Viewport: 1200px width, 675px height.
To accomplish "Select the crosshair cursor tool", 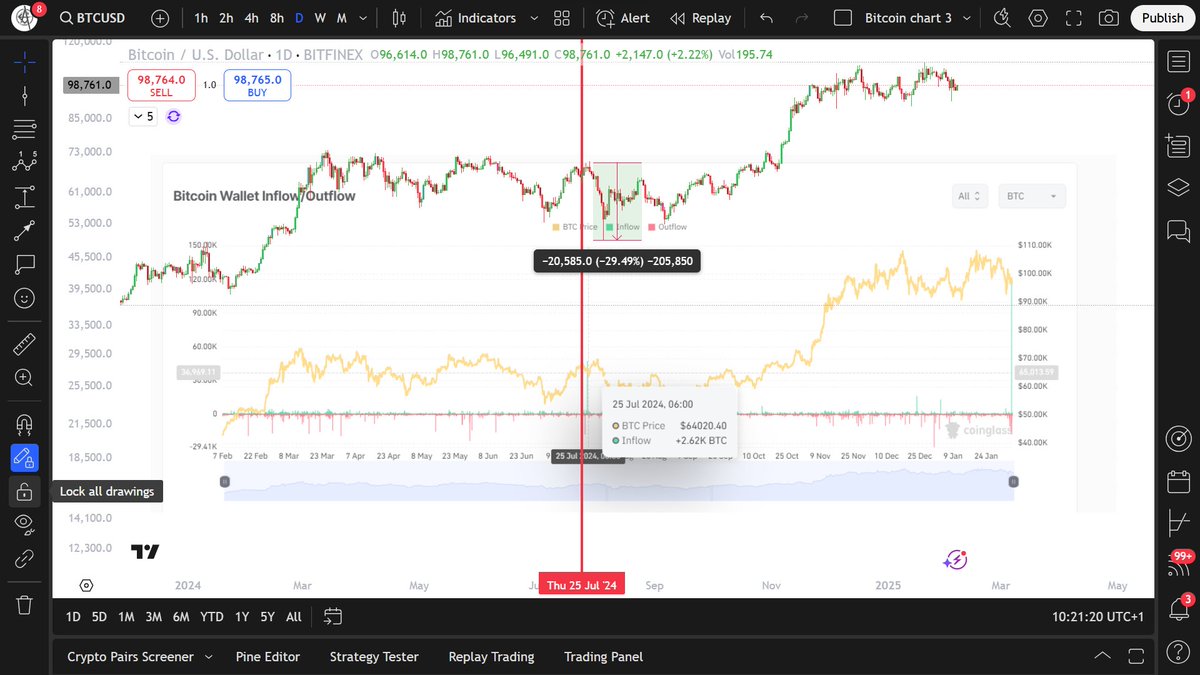I will [24, 60].
